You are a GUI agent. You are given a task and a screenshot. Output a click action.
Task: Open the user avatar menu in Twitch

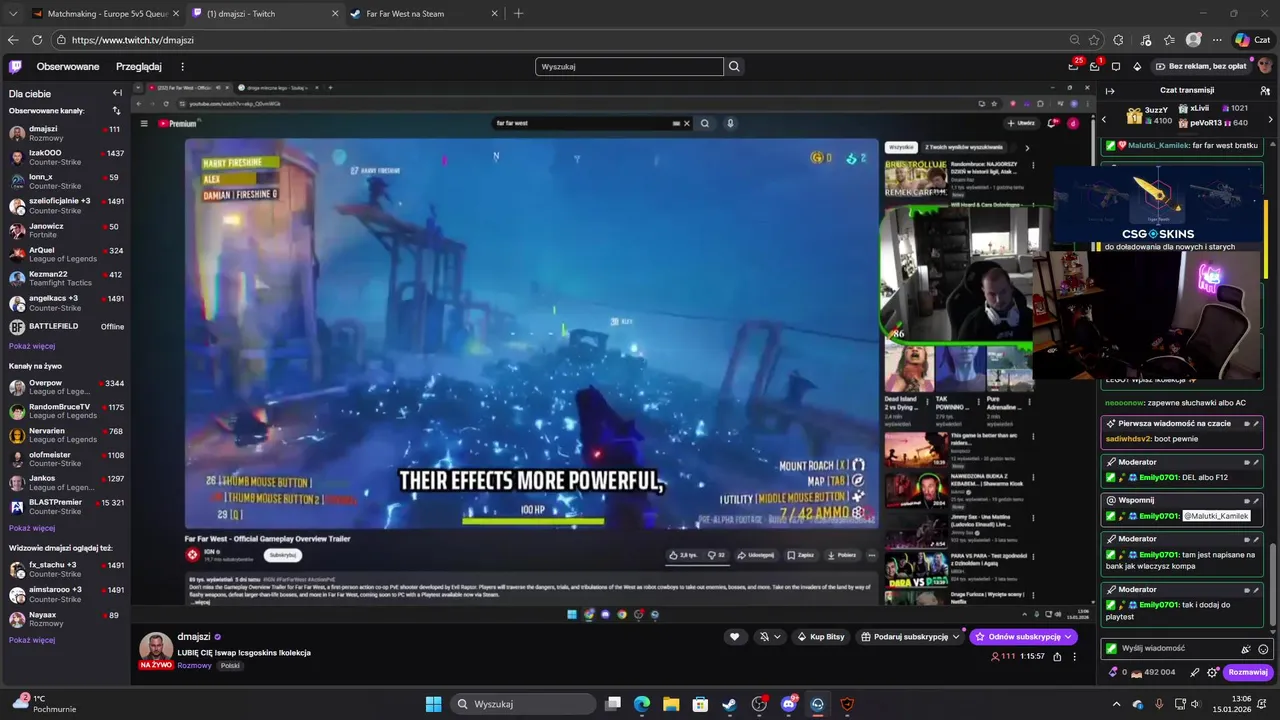pos(1265,66)
